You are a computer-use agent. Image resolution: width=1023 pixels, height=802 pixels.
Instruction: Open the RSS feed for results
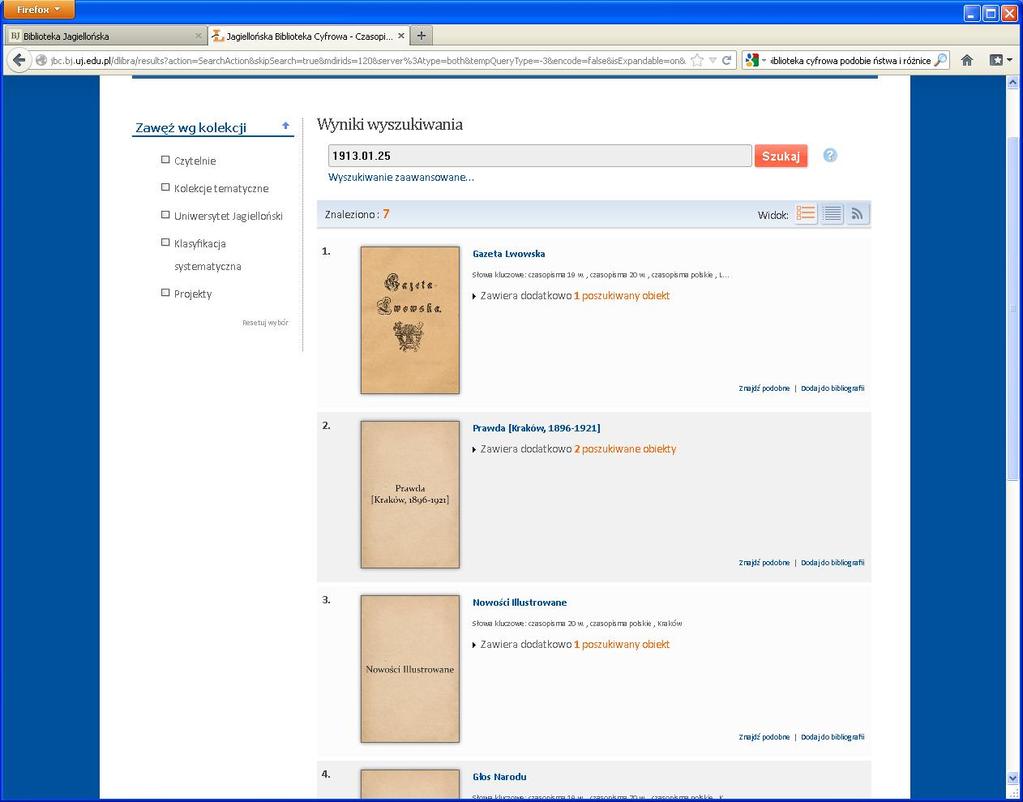coord(857,214)
